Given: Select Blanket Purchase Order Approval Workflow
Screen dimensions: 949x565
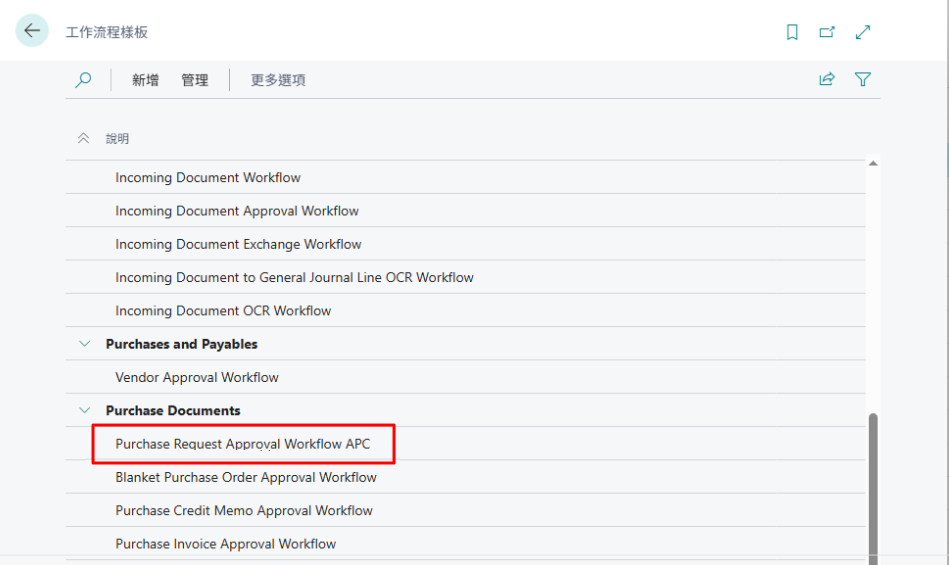Looking at the screenshot, I should point(465,477).
